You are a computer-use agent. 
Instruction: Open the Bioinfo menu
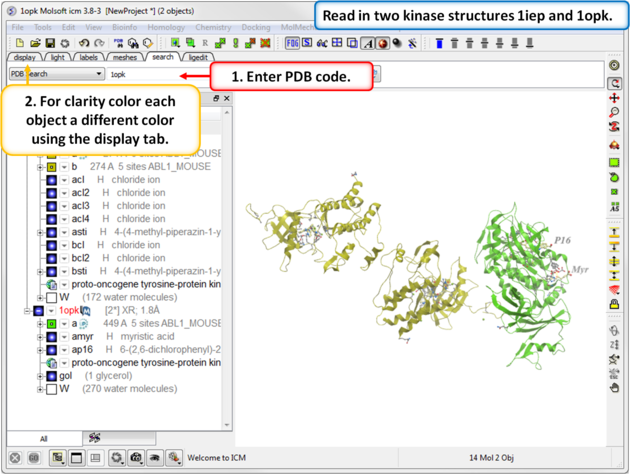pyautogui.click(x=124, y=27)
